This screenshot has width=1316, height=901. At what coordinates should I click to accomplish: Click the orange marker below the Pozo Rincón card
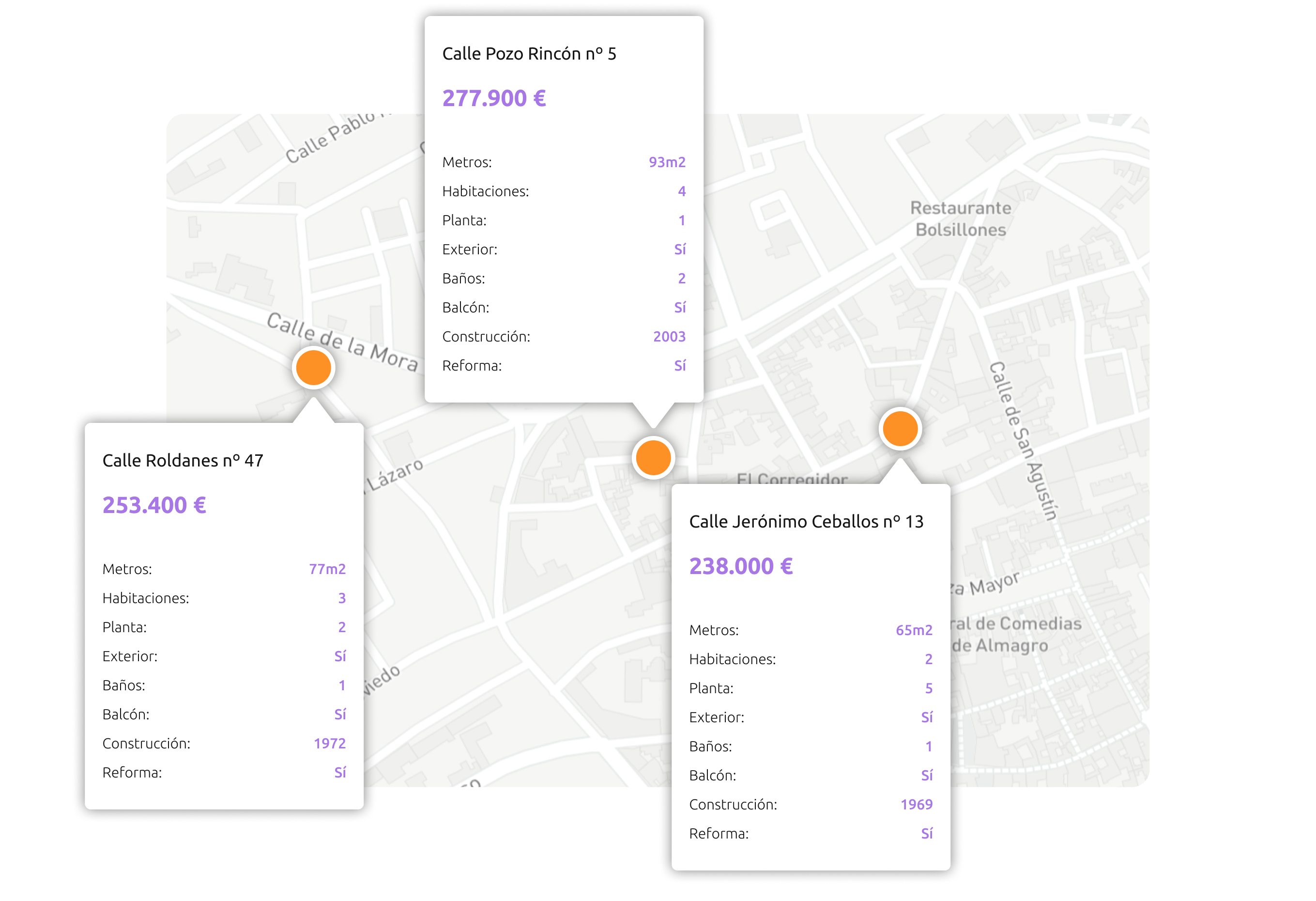coord(653,457)
